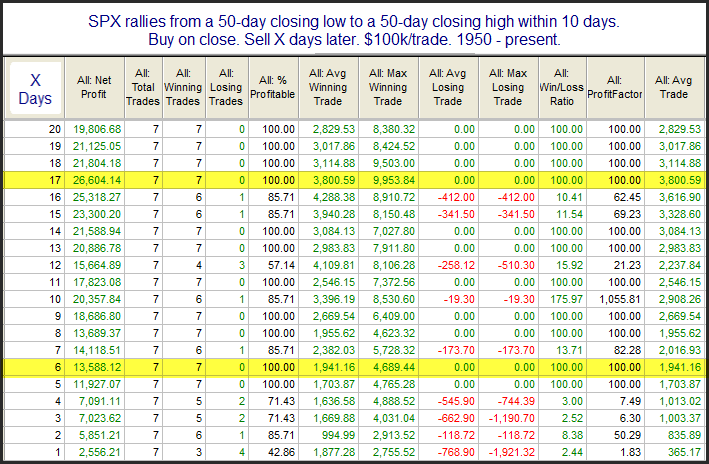
Task: Click the SPX rallies title text
Action: (354, 30)
